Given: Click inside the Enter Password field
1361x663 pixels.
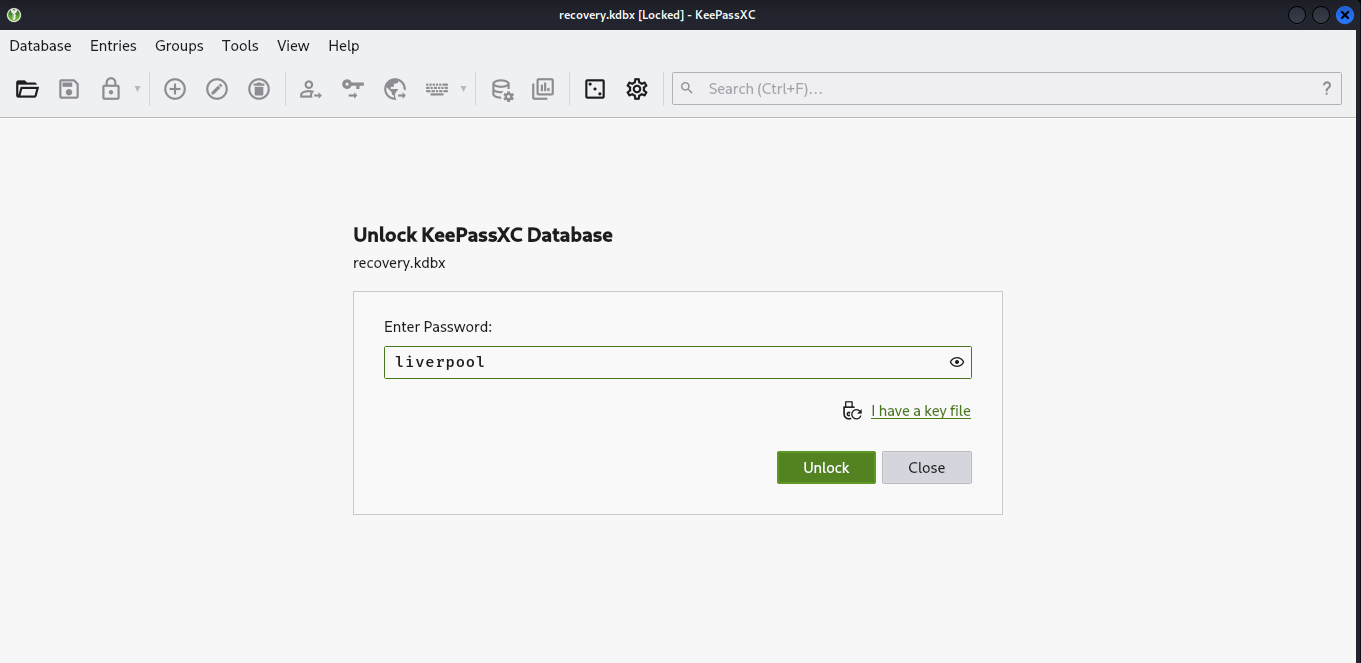Looking at the screenshot, I should (x=660, y=362).
